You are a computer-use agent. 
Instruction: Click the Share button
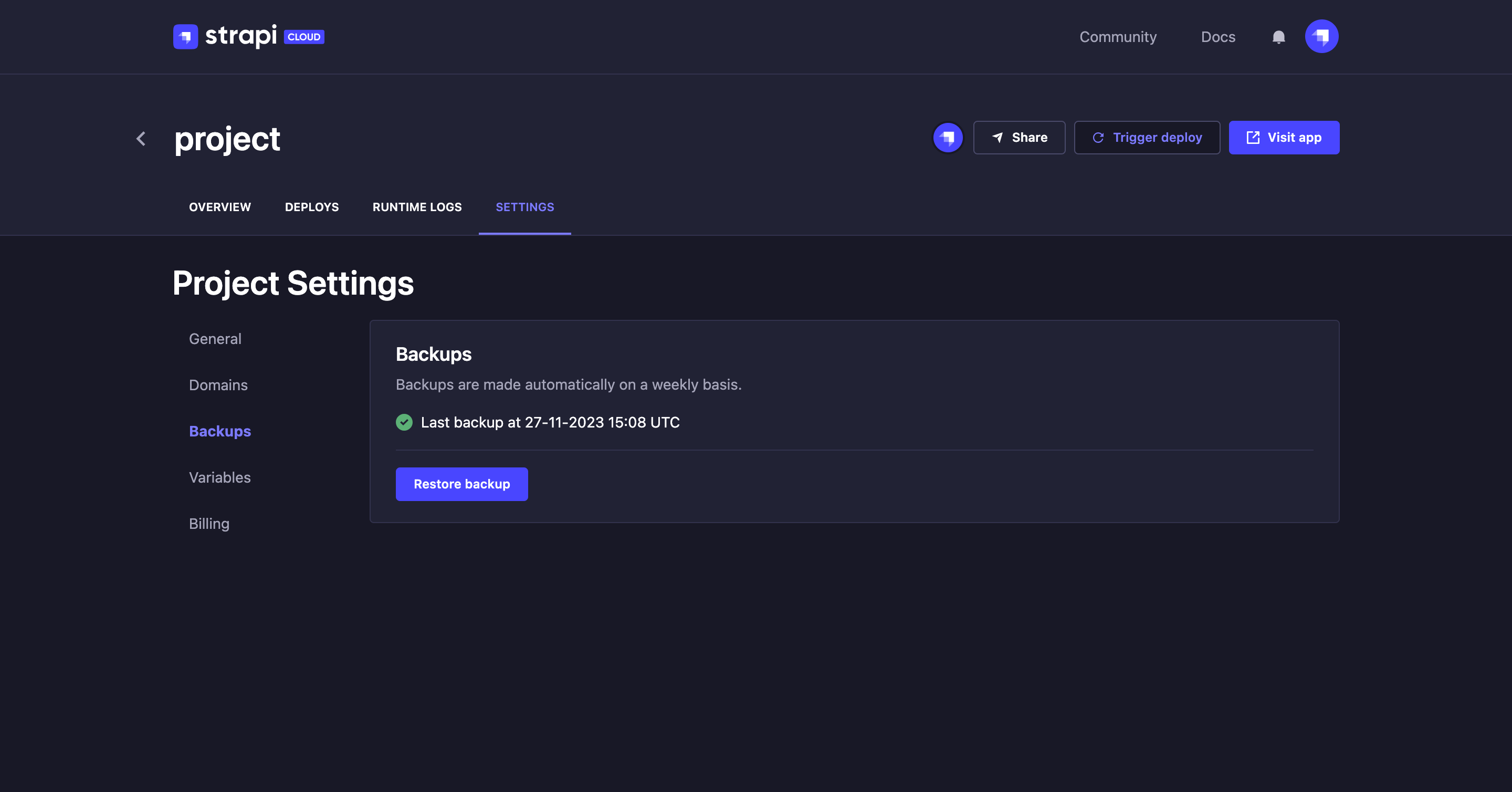tap(1019, 138)
